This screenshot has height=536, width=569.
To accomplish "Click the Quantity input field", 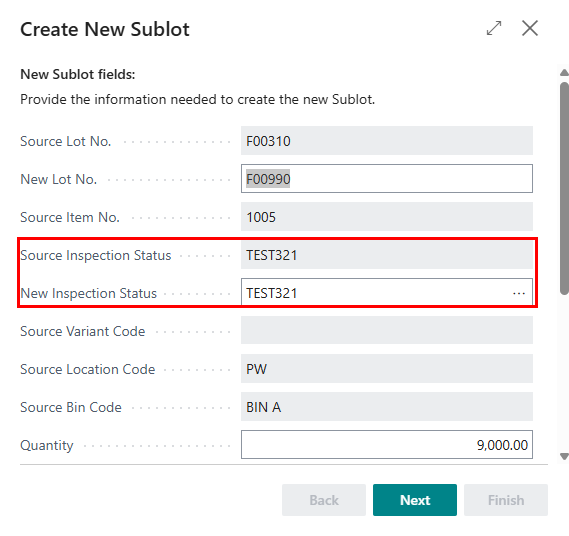I will [x=387, y=445].
